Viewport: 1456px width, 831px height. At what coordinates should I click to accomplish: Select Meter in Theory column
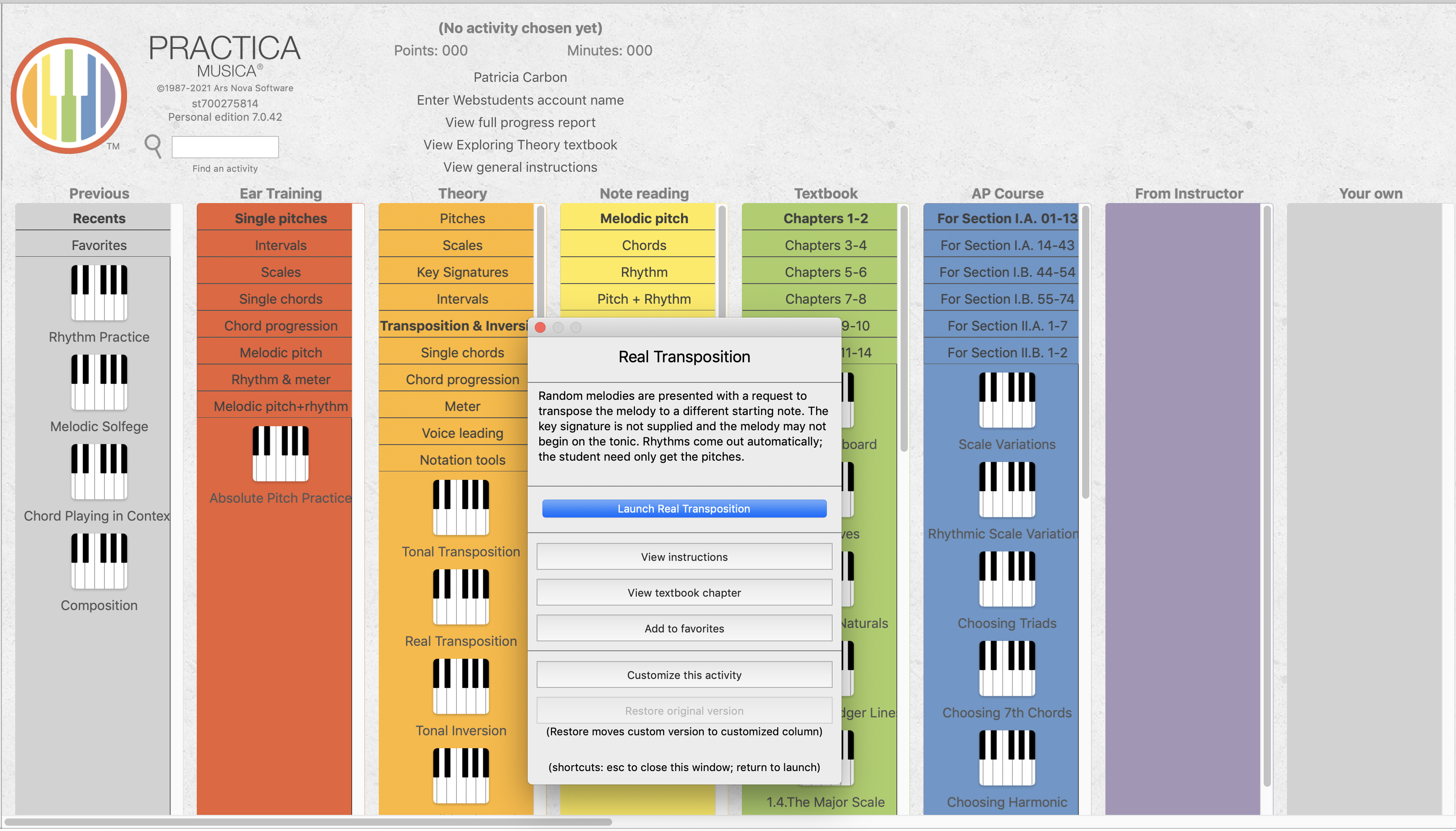coord(453,406)
